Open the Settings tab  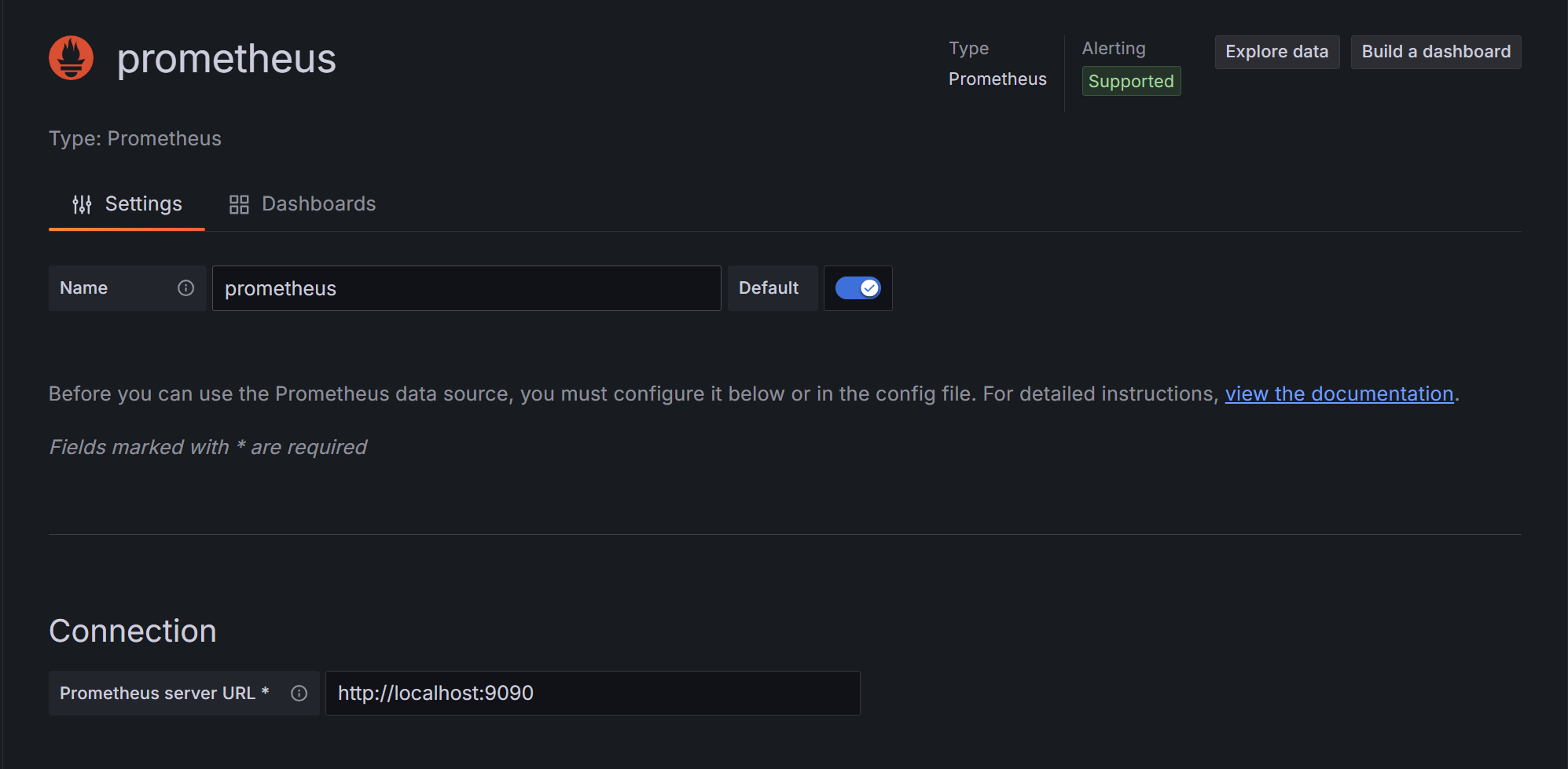pyautogui.click(x=127, y=204)
